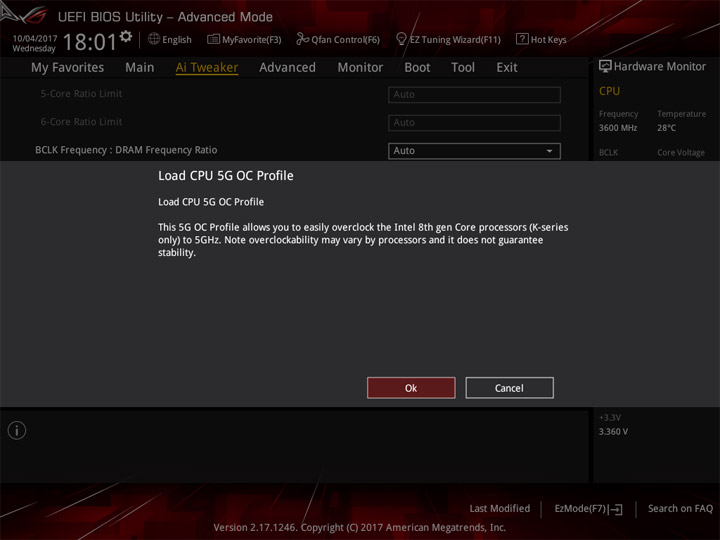
Task: Click the English language label
Action: (x=177, y=39)
